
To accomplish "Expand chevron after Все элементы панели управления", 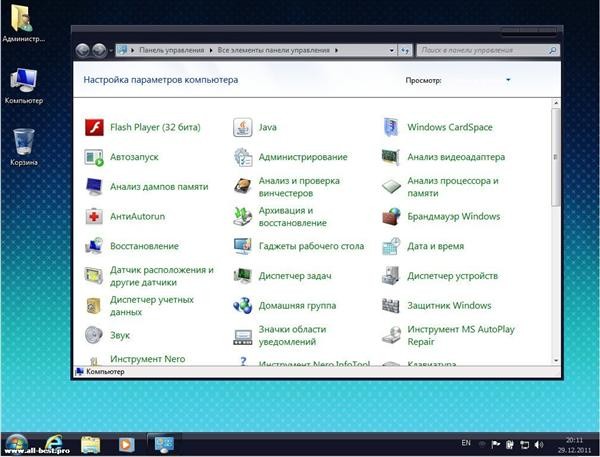I will (336, 50).
